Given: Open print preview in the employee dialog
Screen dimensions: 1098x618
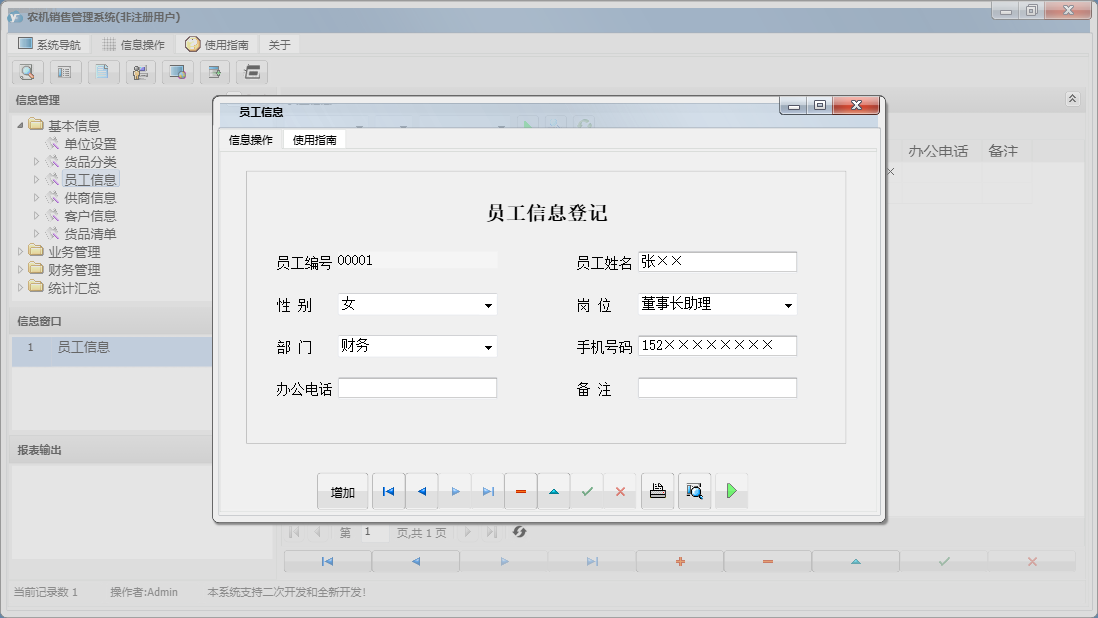Looking at the screenshot, I should (x=694, y=490).
